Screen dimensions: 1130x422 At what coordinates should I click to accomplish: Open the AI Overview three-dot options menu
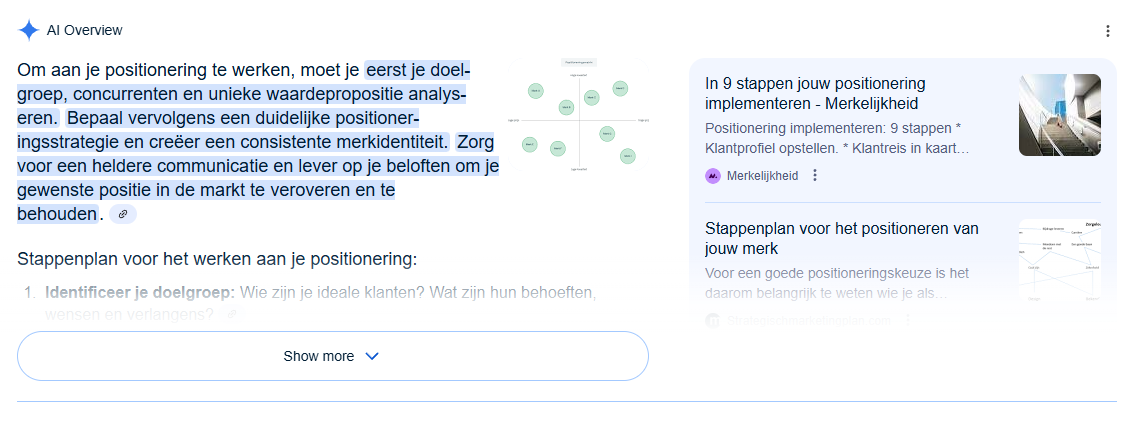pos(1108,31)
